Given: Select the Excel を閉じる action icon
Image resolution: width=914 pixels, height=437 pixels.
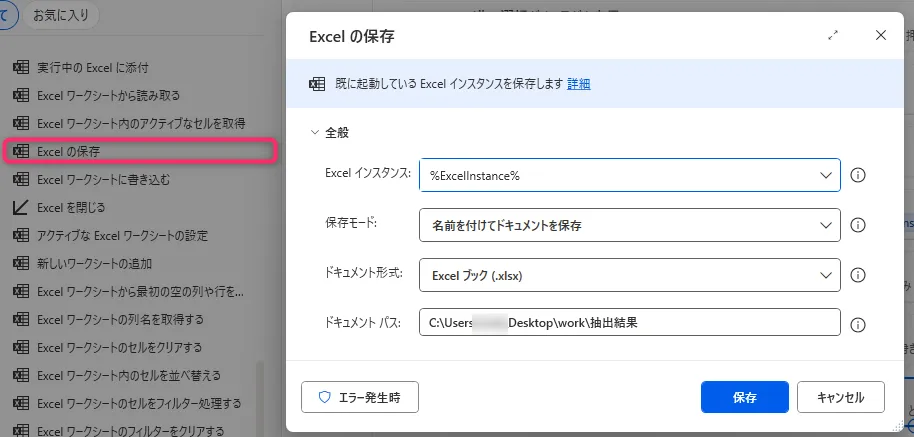Looking at the screenshot, I should tap(19, 208).
